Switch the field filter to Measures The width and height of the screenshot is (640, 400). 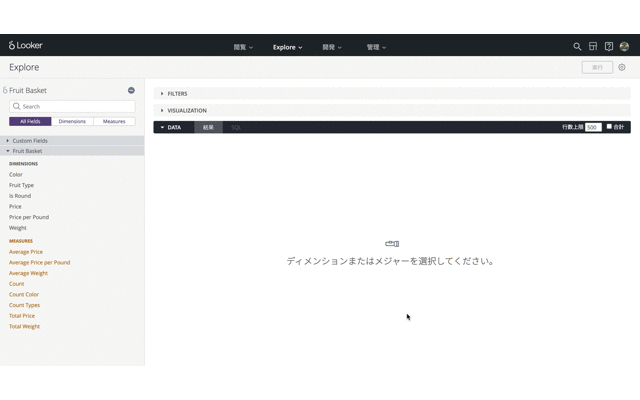tap(114, 121)
